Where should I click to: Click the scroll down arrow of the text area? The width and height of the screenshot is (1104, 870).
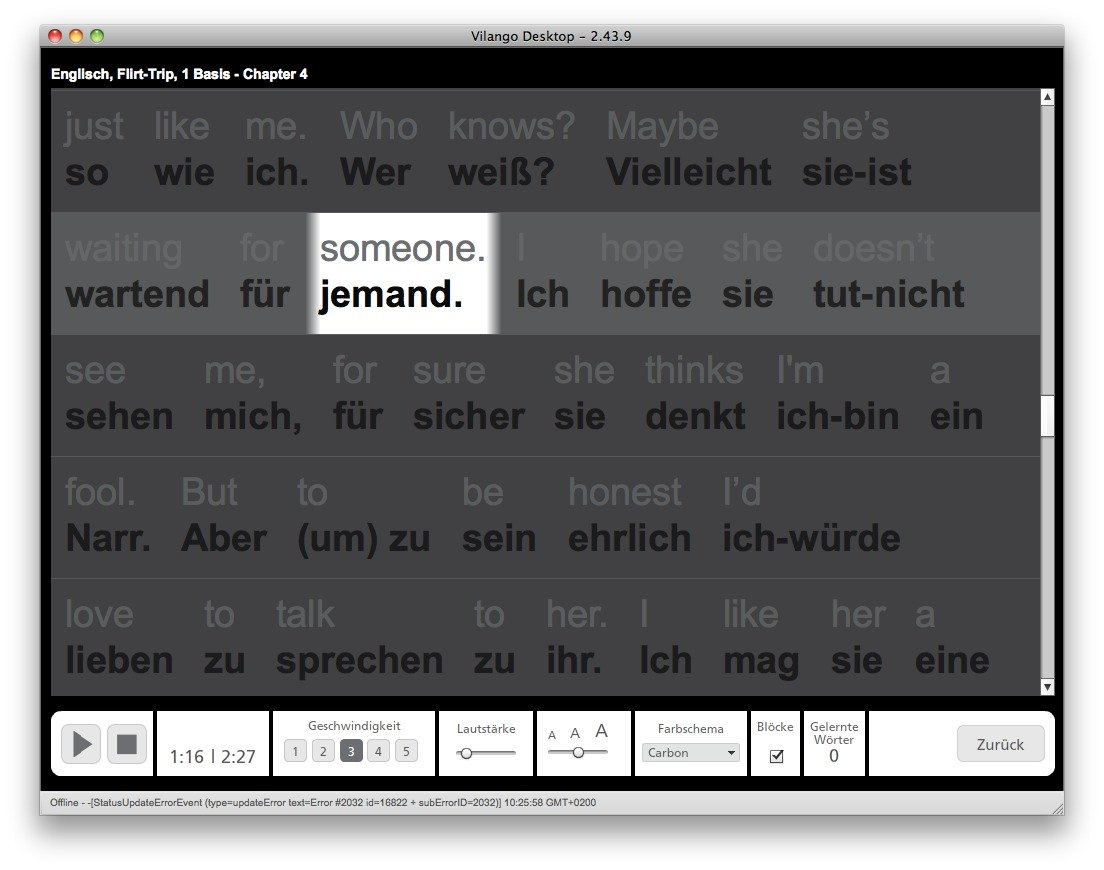[x=1048, y=687]
